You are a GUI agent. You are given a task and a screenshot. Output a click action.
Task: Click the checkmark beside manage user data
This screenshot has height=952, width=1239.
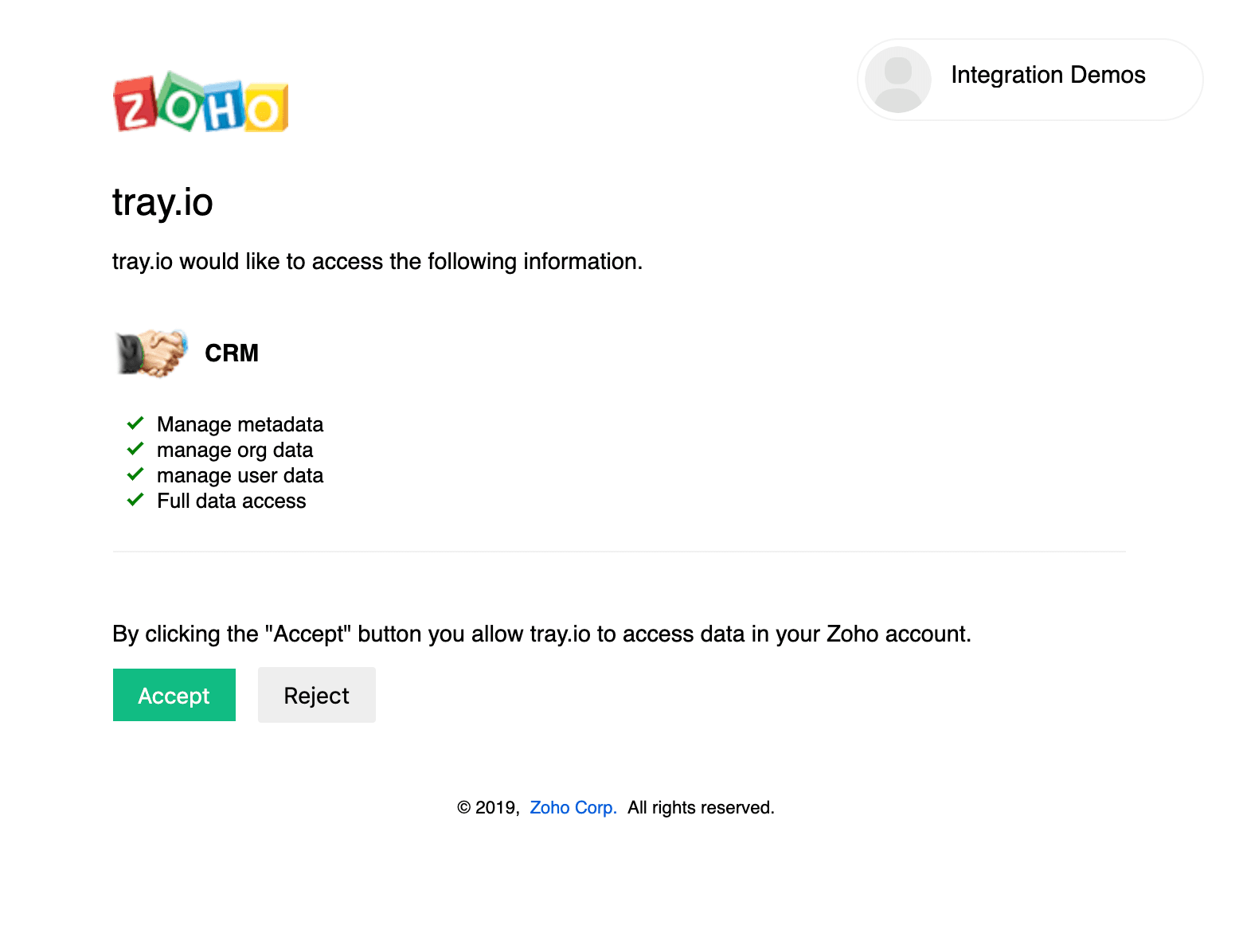[x=135, y=474]
